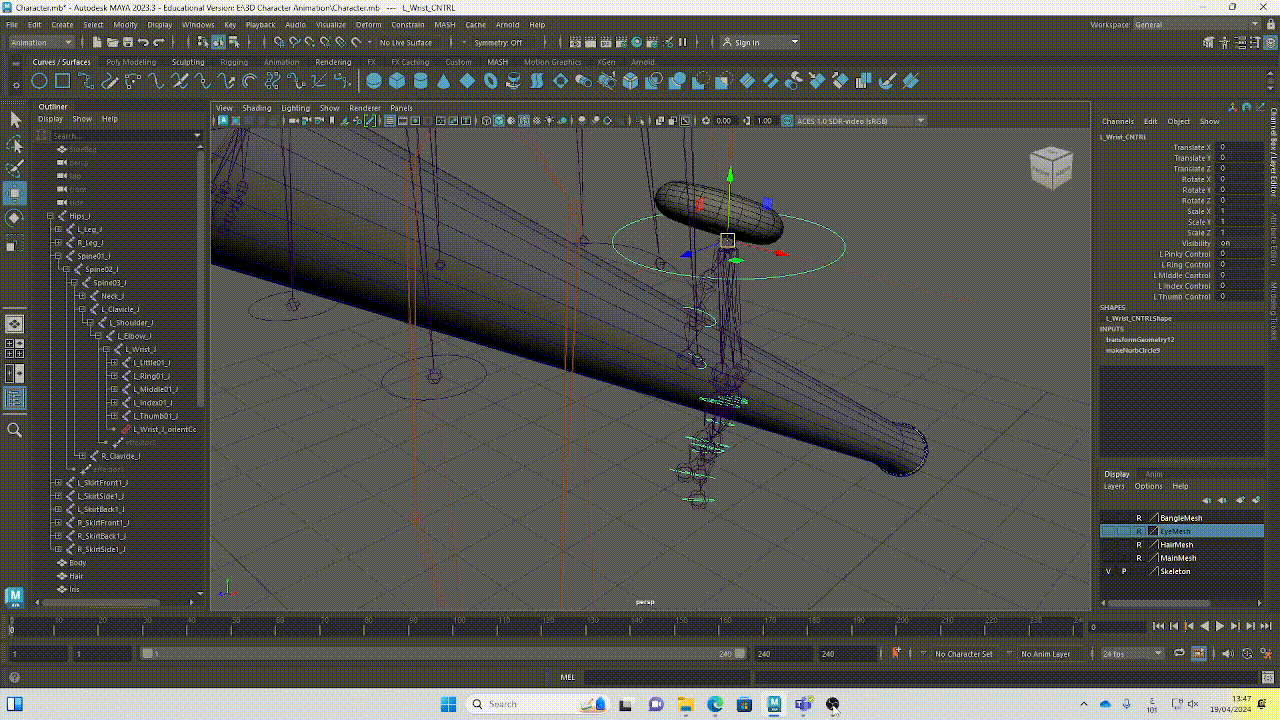
Task: Open the Deform menu
Action: (368, 24)
